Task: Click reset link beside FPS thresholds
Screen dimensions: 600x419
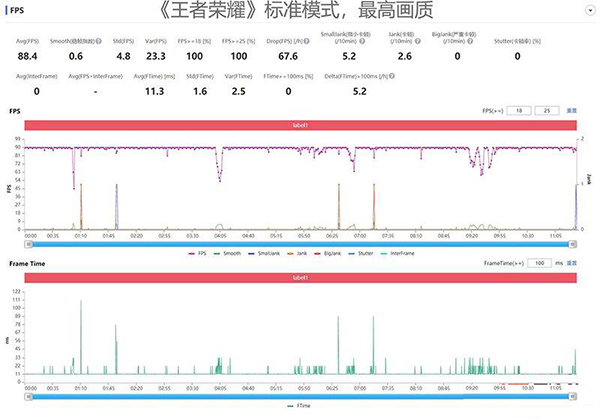Action: pos(572,110)
